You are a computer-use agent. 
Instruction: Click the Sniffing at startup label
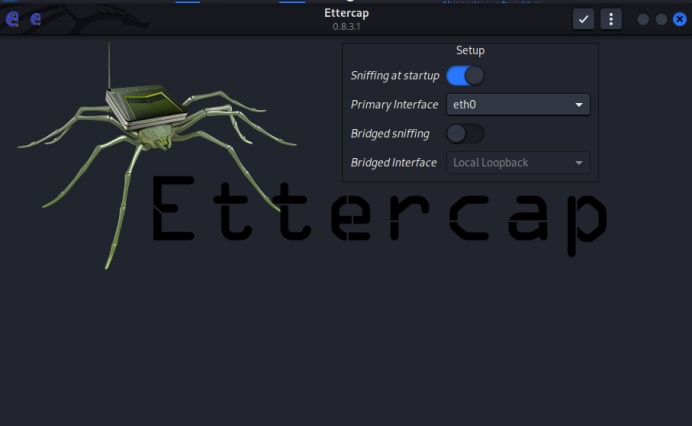click(395, 76)
